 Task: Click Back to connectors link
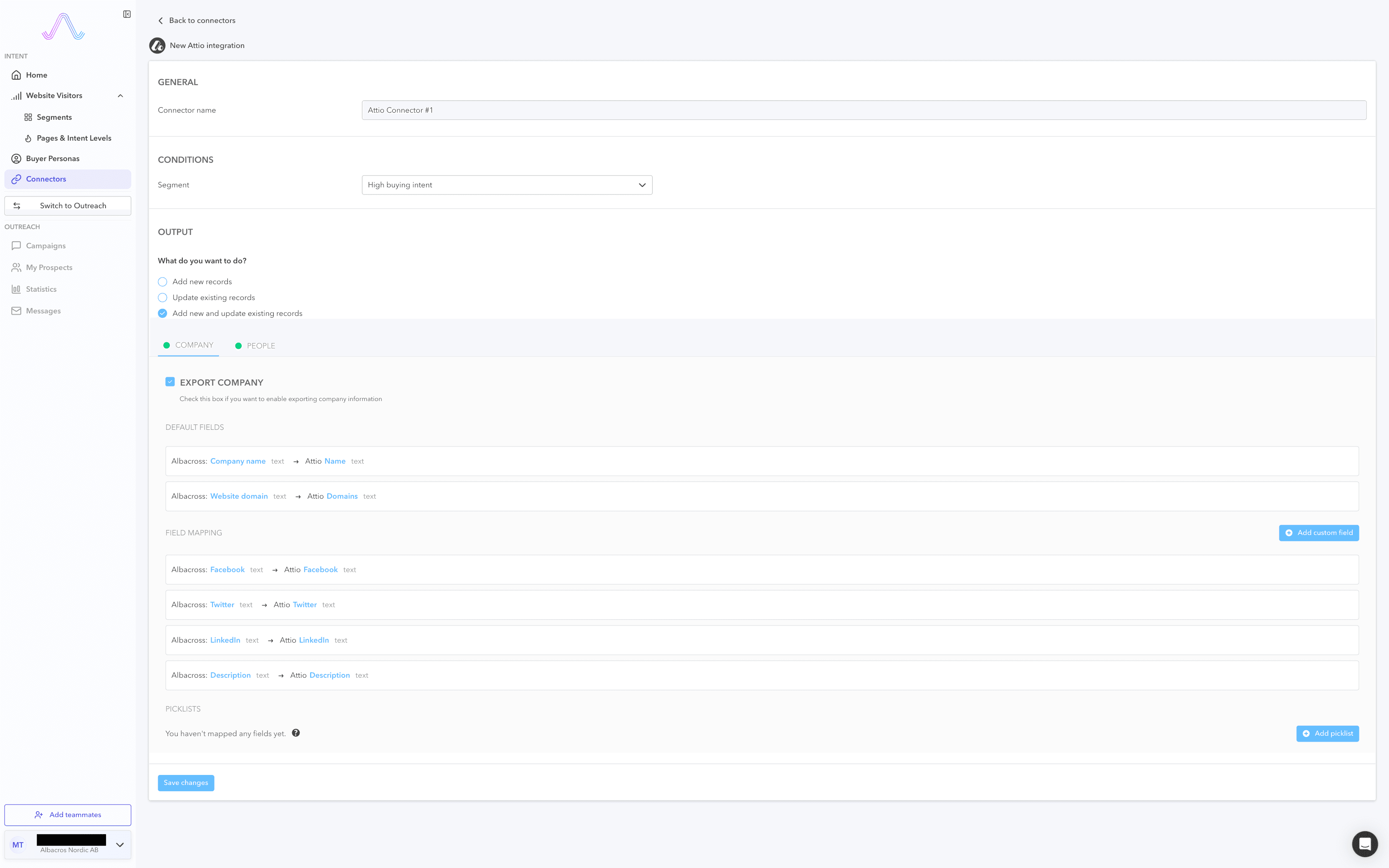[x=196, y=21]
